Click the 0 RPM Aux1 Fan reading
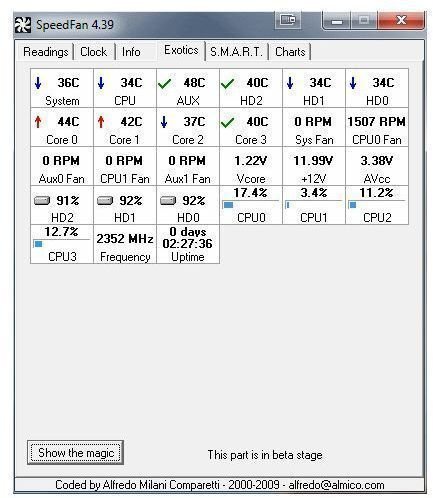Image resolution: width=433 pixels, height=498 pixels. click(x=188, y=166)
